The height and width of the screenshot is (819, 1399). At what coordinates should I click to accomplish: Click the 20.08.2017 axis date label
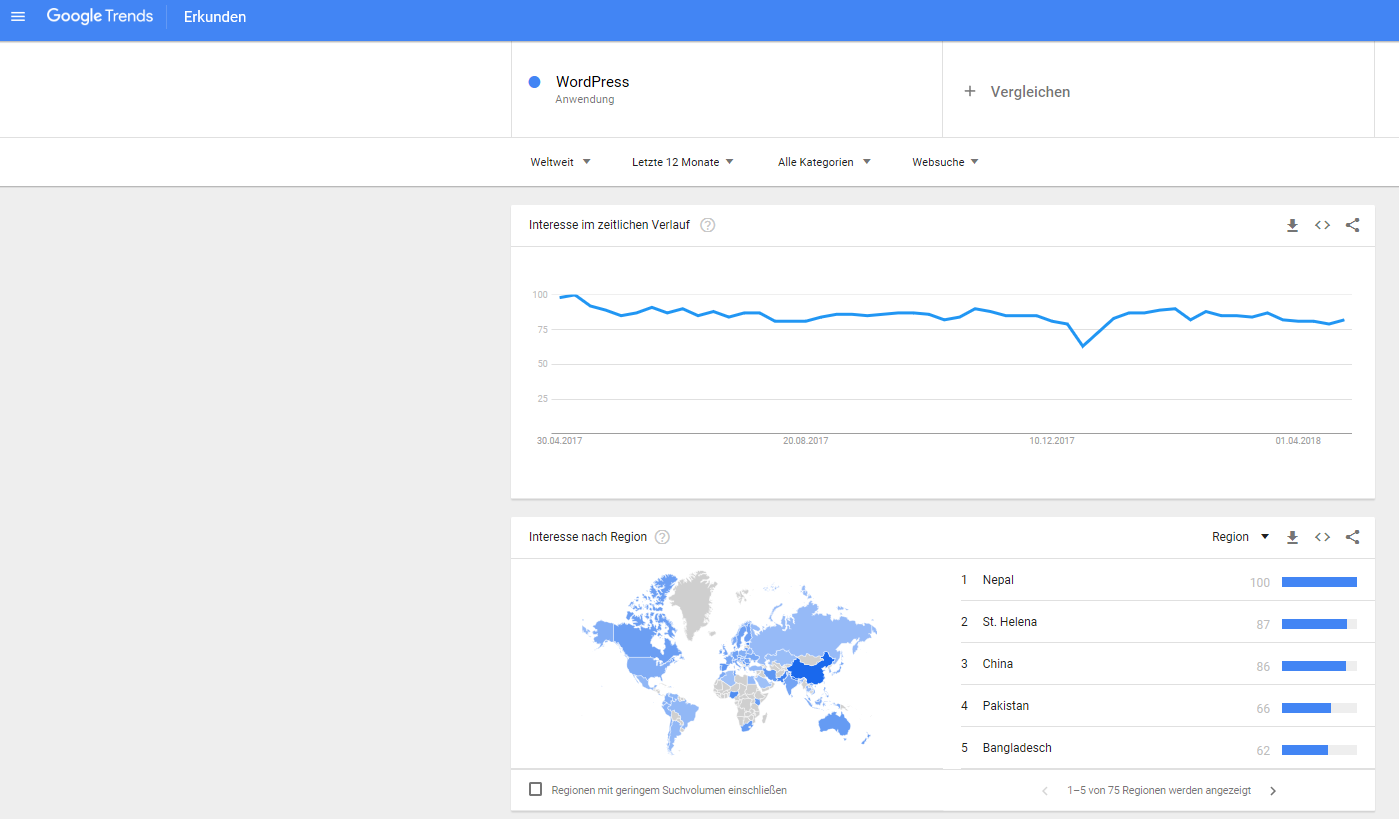coord(805,441)
